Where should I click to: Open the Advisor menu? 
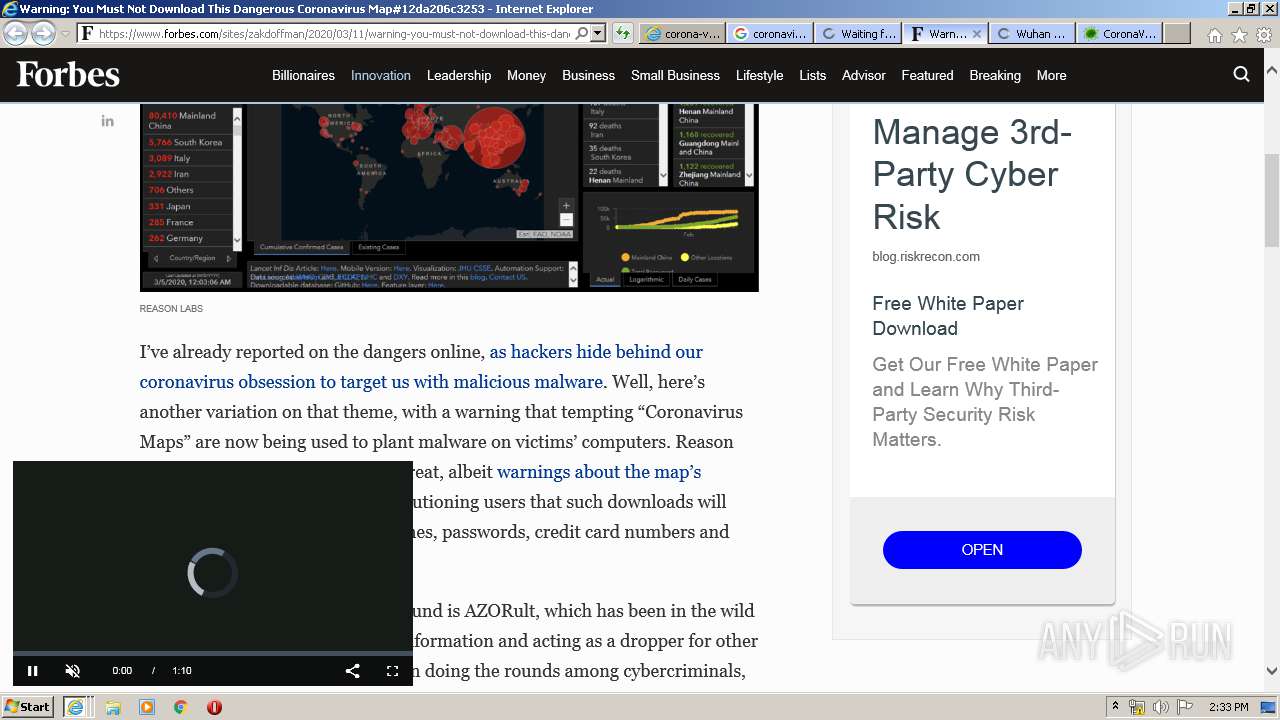click(864, 75)
